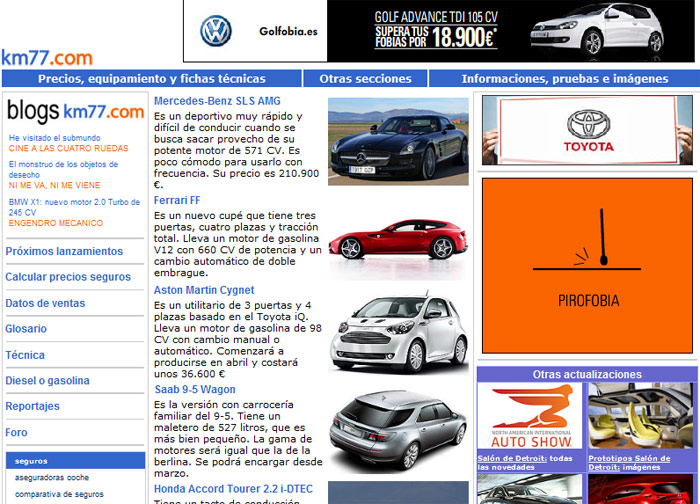Image resolution: width=700 pixels, height=504 pixels.
Task: Open Prototipos Salón de Detroit imágenes
Action: [629, 462]
